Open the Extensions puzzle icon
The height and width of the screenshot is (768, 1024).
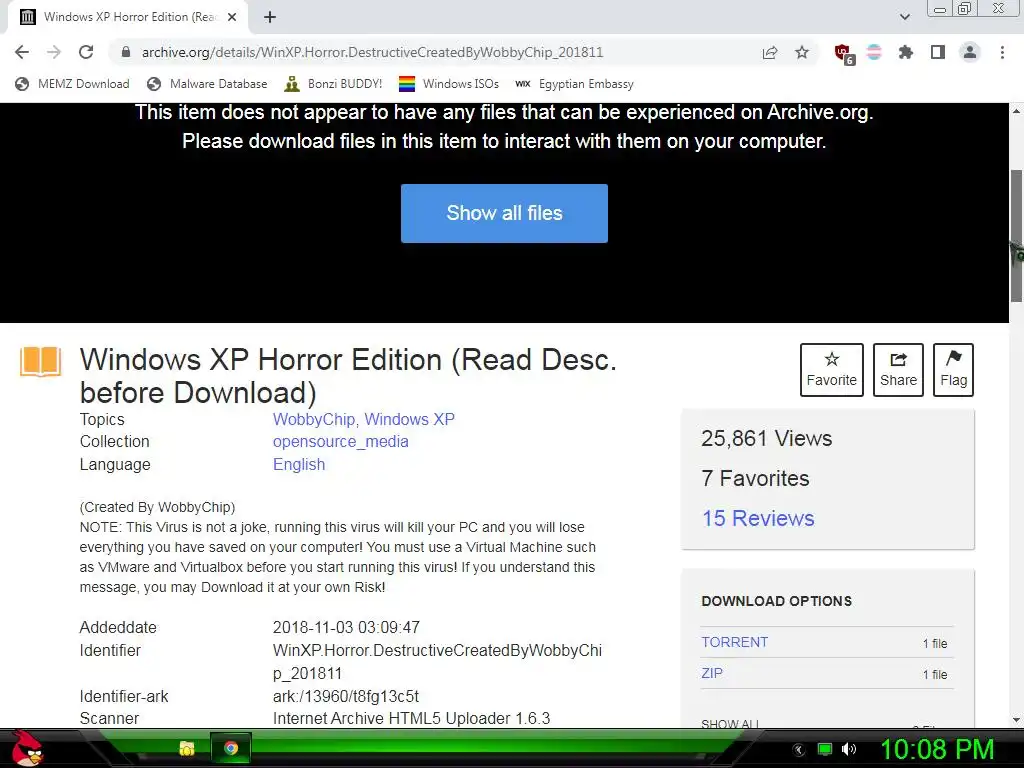coord(905,52)
